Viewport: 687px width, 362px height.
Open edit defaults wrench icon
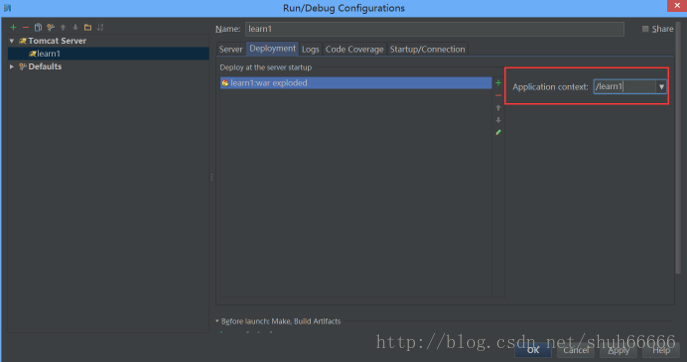(50, 28)
